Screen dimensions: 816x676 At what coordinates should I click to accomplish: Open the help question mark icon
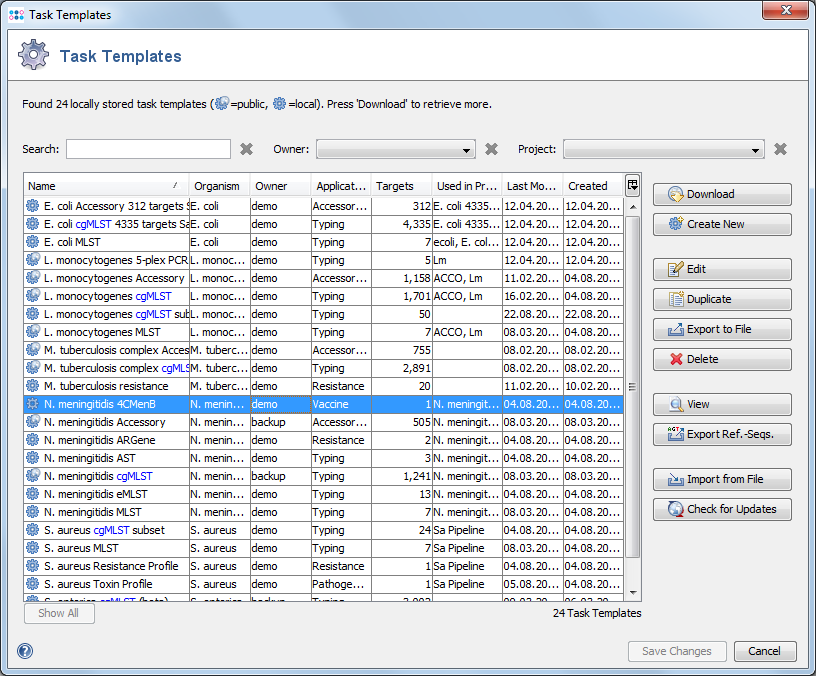[25, 651]
